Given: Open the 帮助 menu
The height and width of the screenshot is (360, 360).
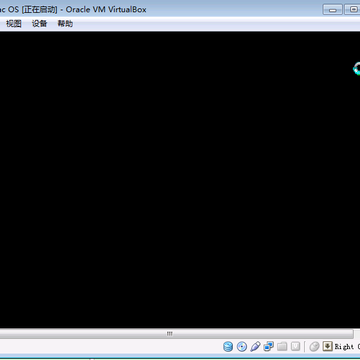Looking at the screenshot, I should [65, 24].
